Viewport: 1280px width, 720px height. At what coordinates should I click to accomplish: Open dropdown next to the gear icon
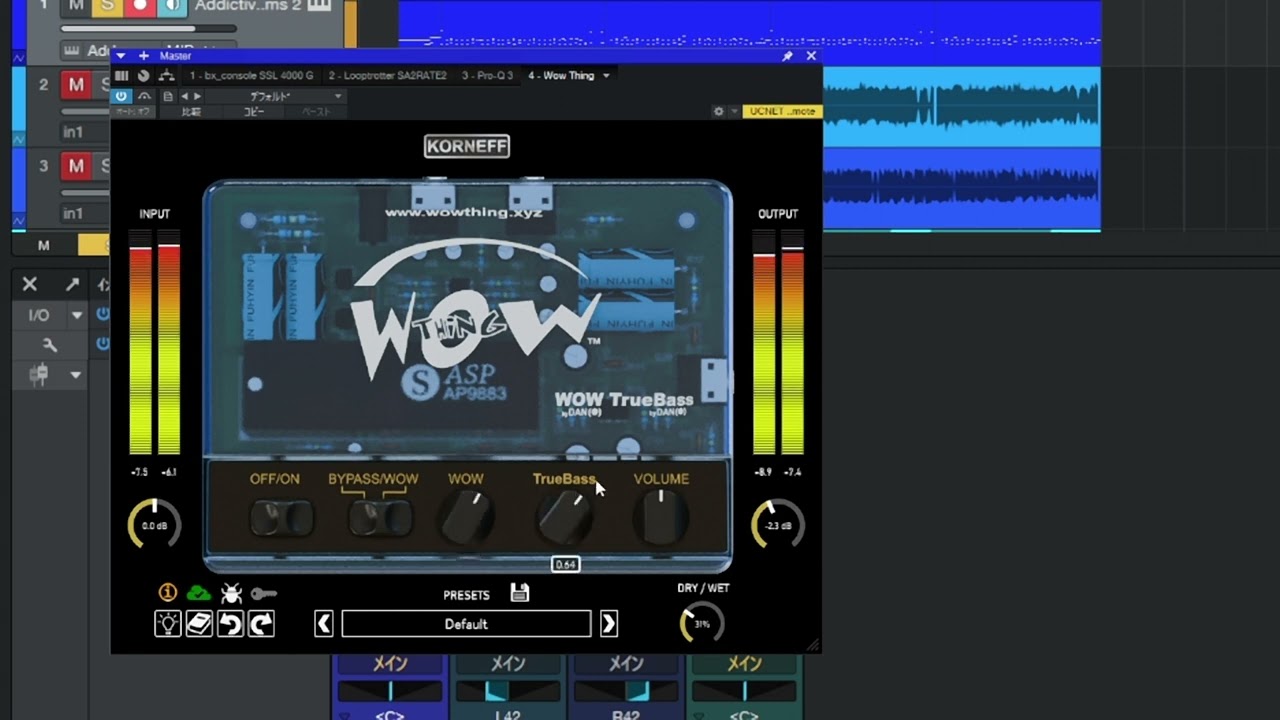pos(734,111)
